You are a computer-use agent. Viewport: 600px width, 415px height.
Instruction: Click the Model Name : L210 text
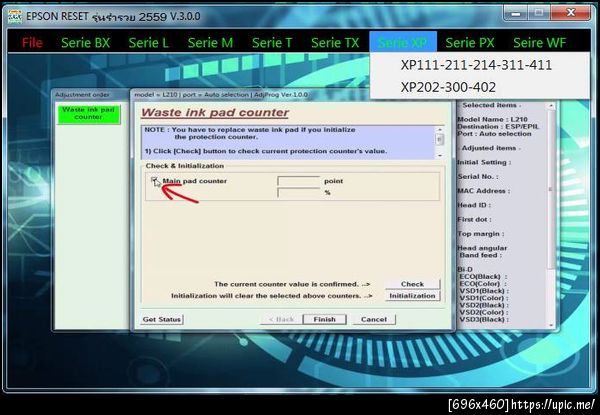[492, 119]
